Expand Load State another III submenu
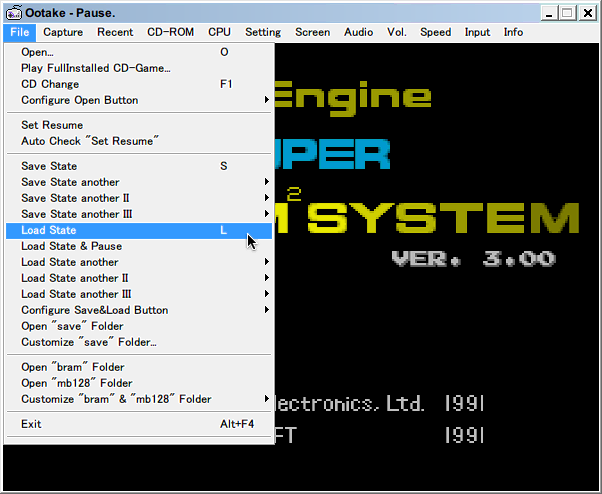Image resolution: width=602 pixels, height=494 pixels. 139,294
